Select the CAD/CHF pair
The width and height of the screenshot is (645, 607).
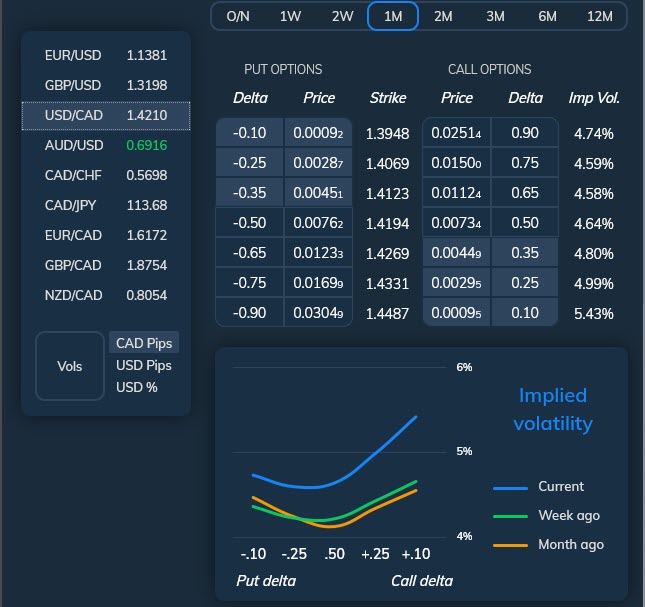pyautogui.click(x=106, y=175)
